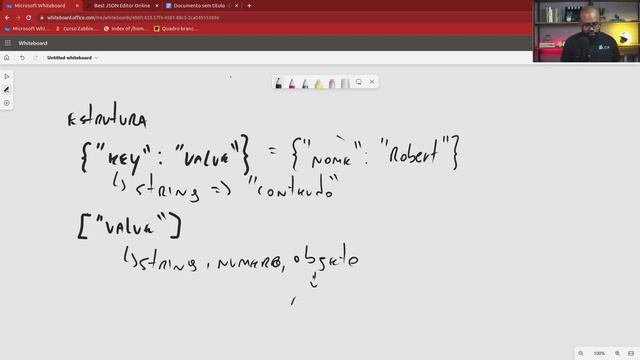Close the inking pen toolbar
This screenshot has width=640, height=360.
point(372,82)
